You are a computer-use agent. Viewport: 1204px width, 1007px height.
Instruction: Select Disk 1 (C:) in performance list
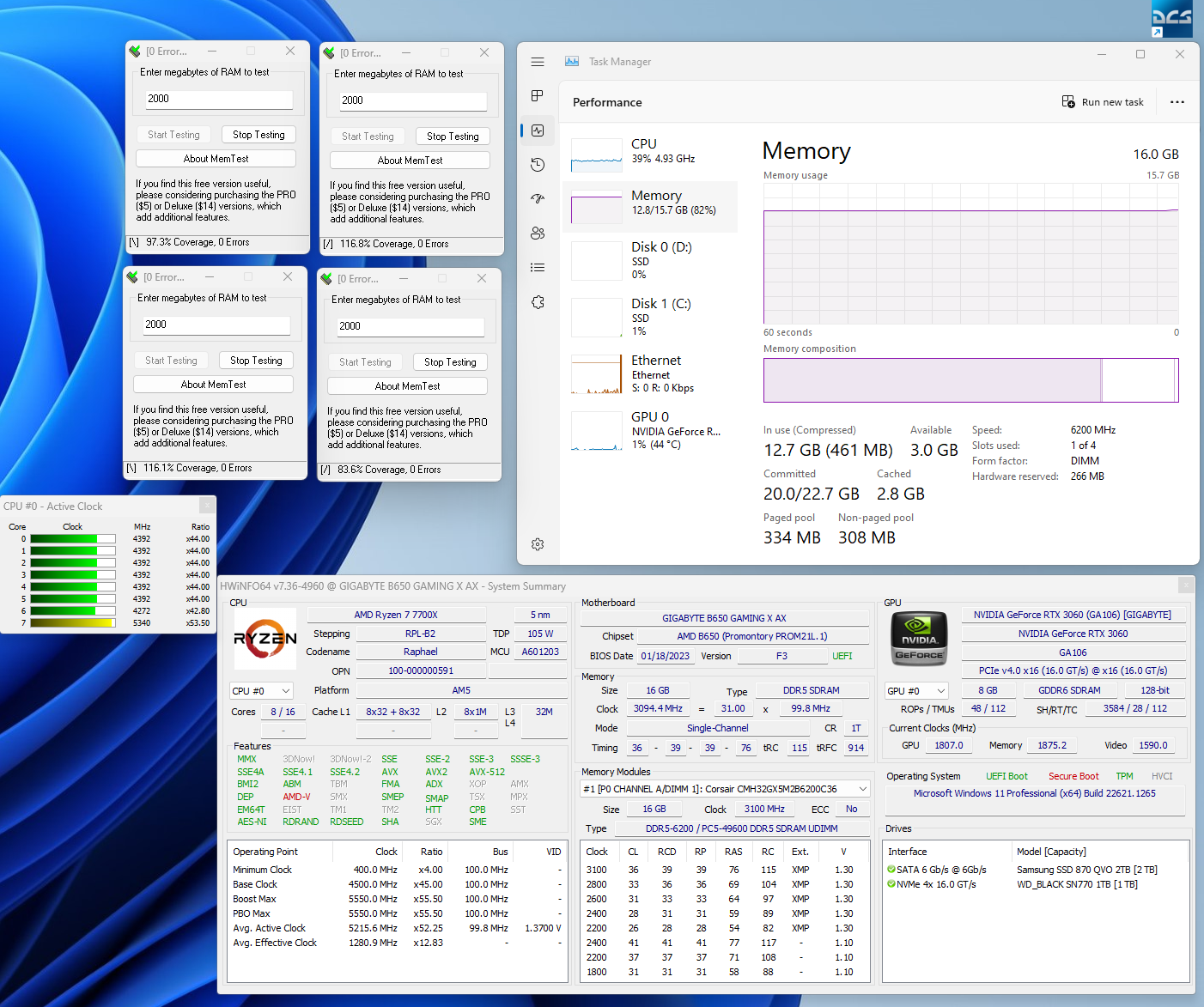click(x=650, y=317)
